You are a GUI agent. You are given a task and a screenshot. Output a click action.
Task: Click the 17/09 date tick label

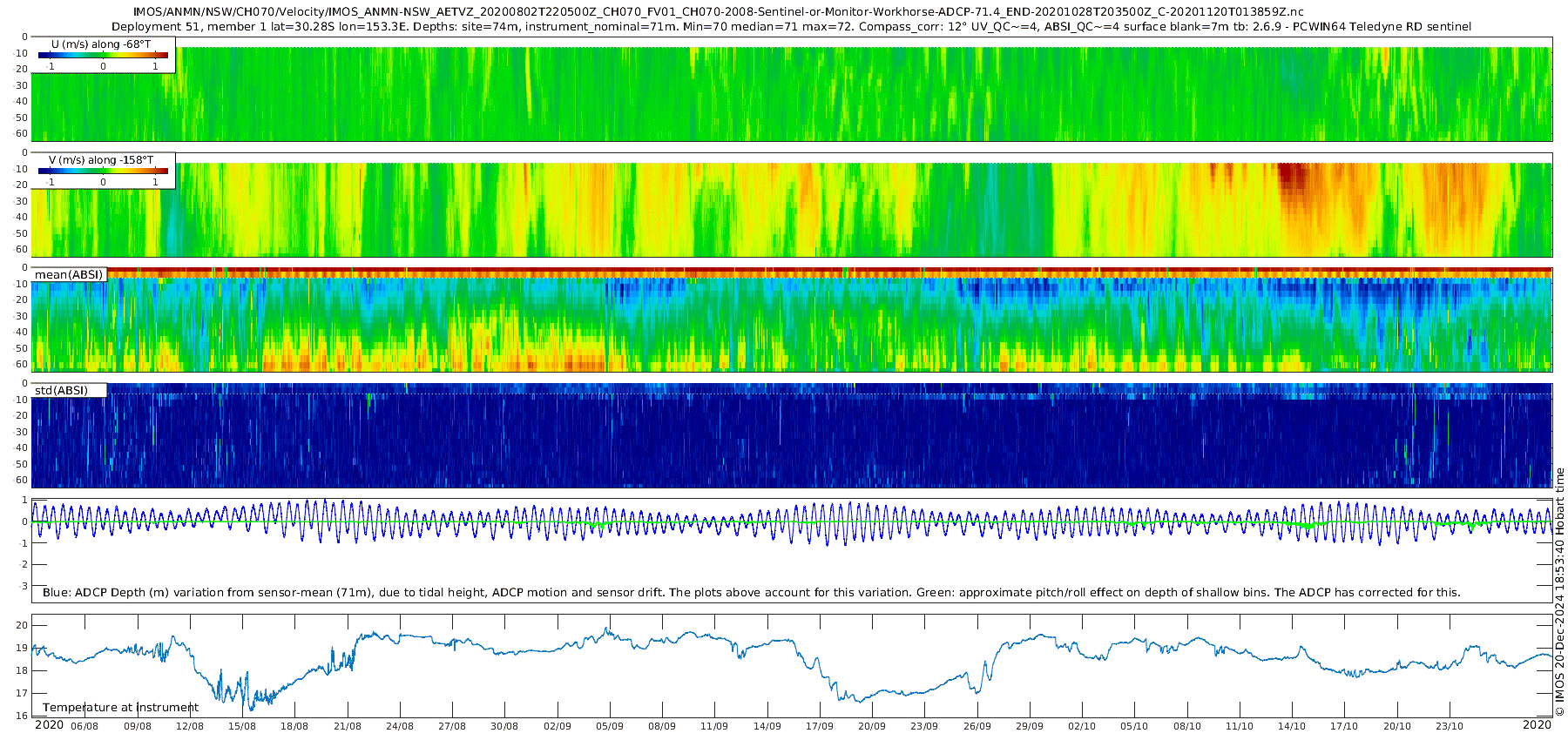tap(820, 726)
